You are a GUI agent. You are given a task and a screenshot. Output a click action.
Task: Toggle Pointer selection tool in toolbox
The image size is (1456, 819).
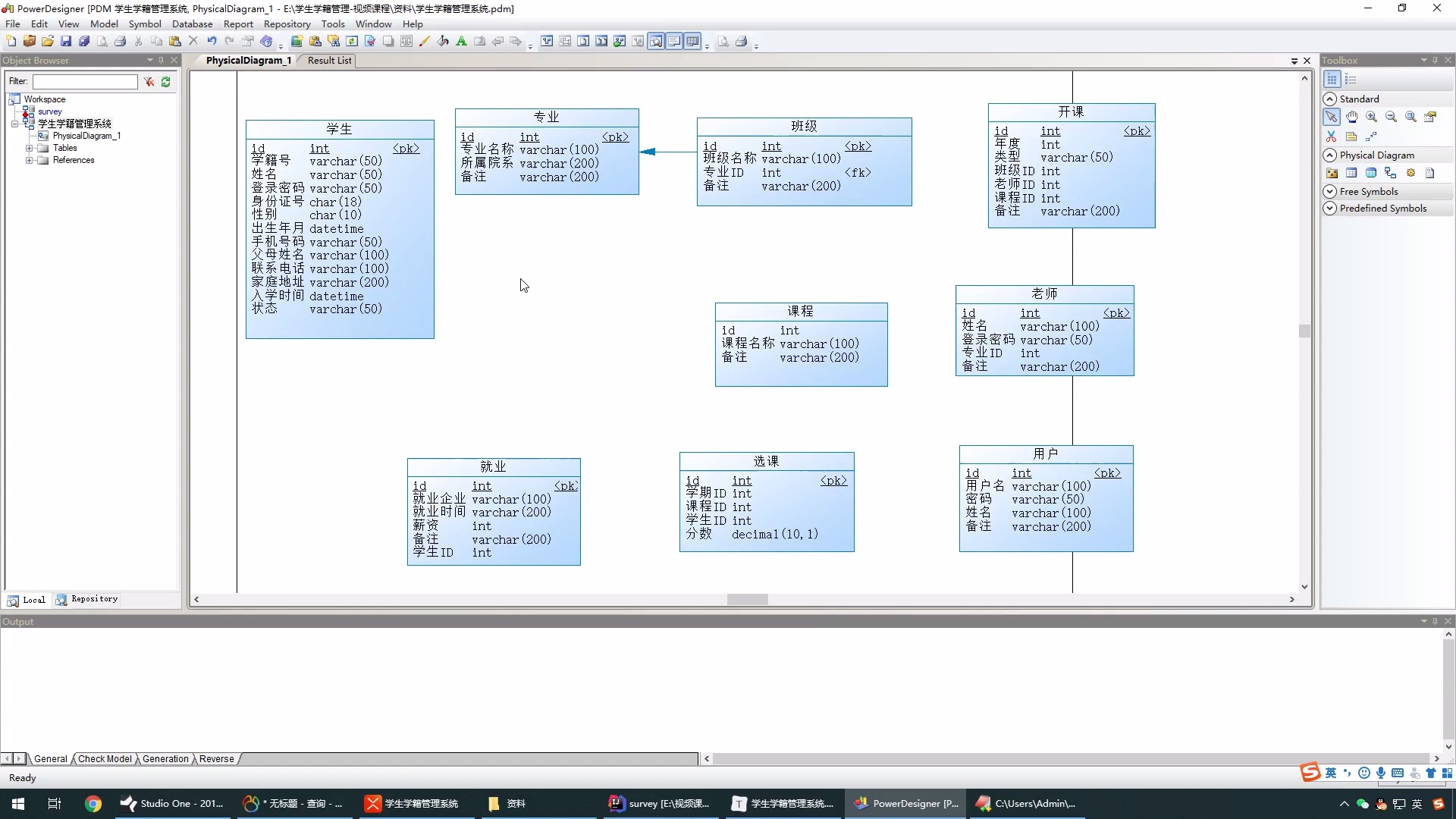tap(1332, 117)
